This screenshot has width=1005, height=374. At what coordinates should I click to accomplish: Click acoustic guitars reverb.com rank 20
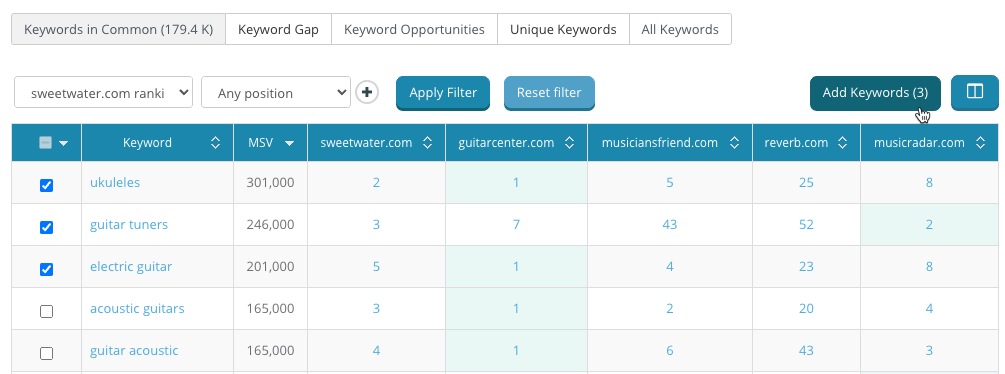[806, 309]
